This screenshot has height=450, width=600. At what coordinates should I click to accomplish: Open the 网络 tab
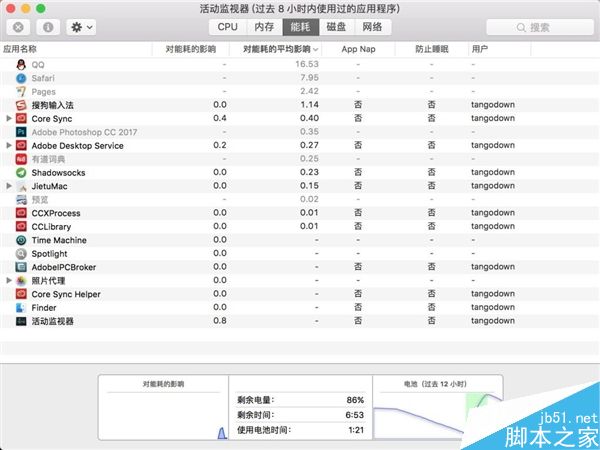tap(372, 27)
